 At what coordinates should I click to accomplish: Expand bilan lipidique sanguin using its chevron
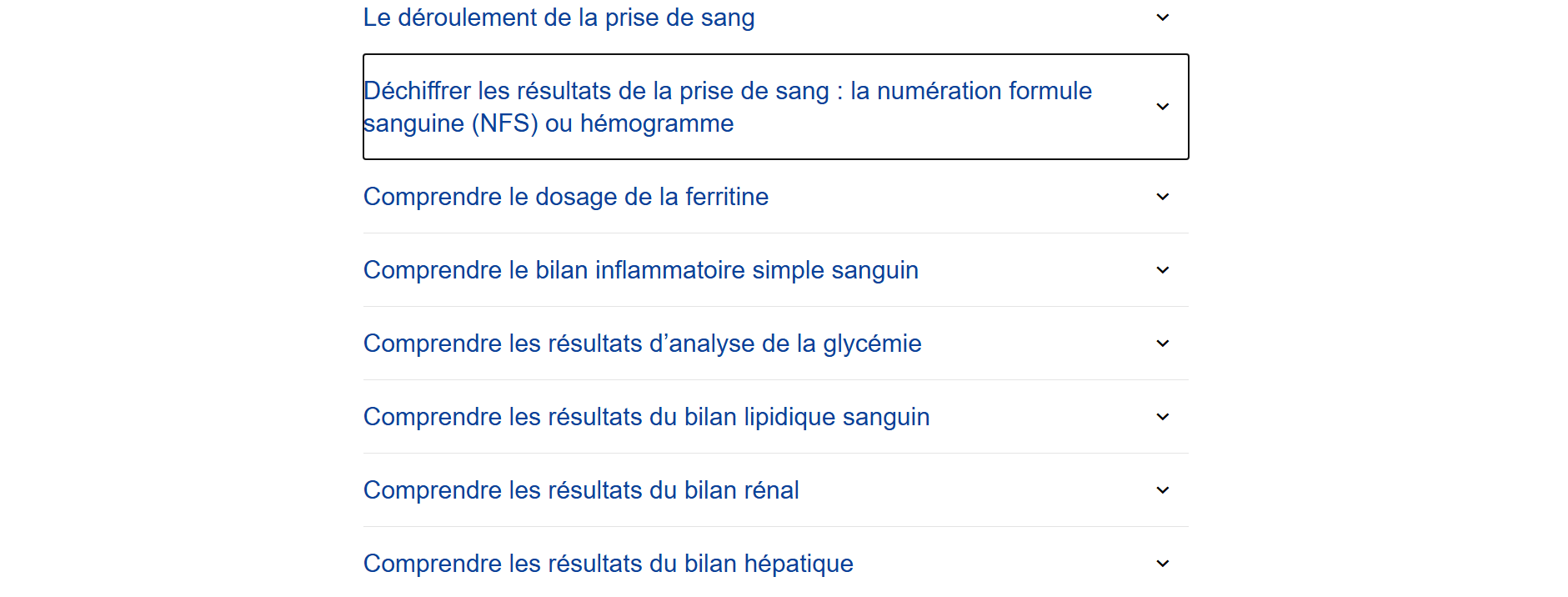(x=1163, y=417)
